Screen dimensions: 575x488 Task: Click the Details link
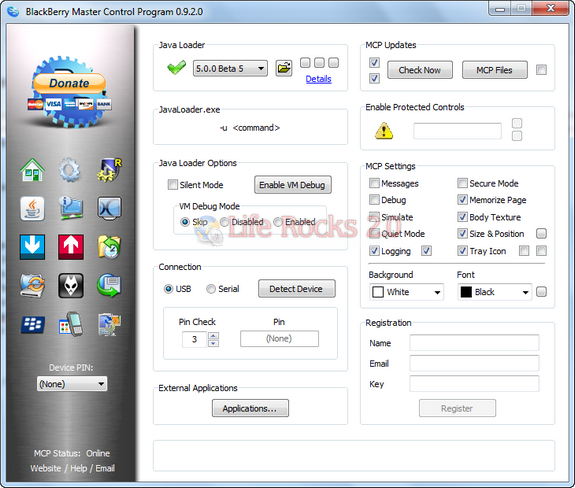[x=318, y=79]
